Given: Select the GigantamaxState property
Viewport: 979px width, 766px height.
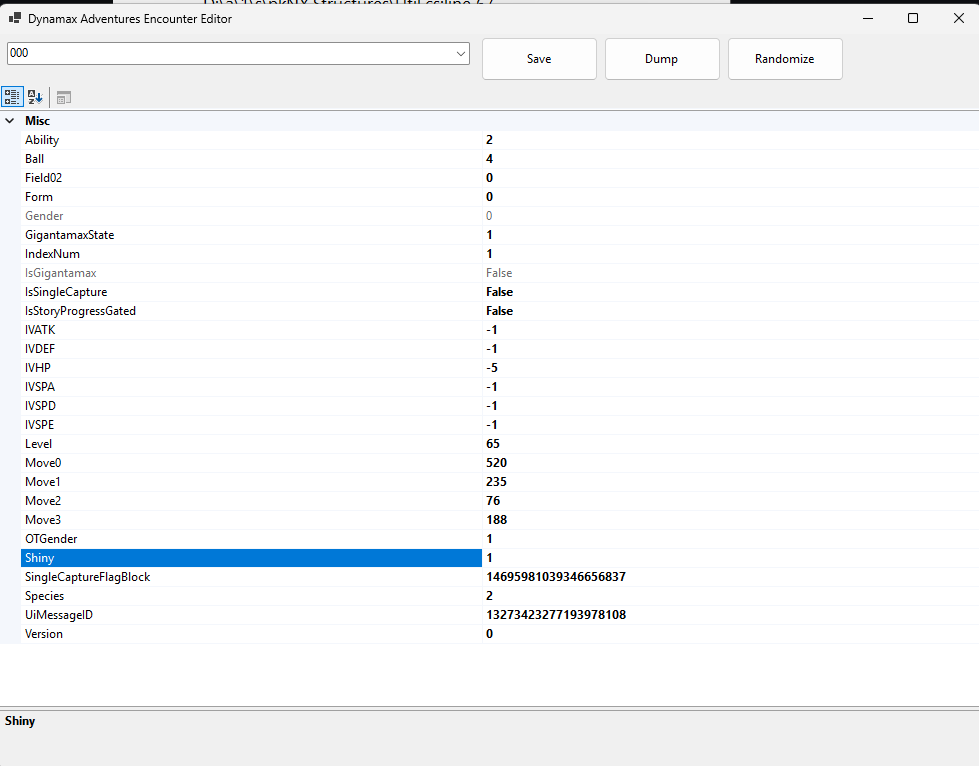Looking at the screenshot, I should pos(69,235).
